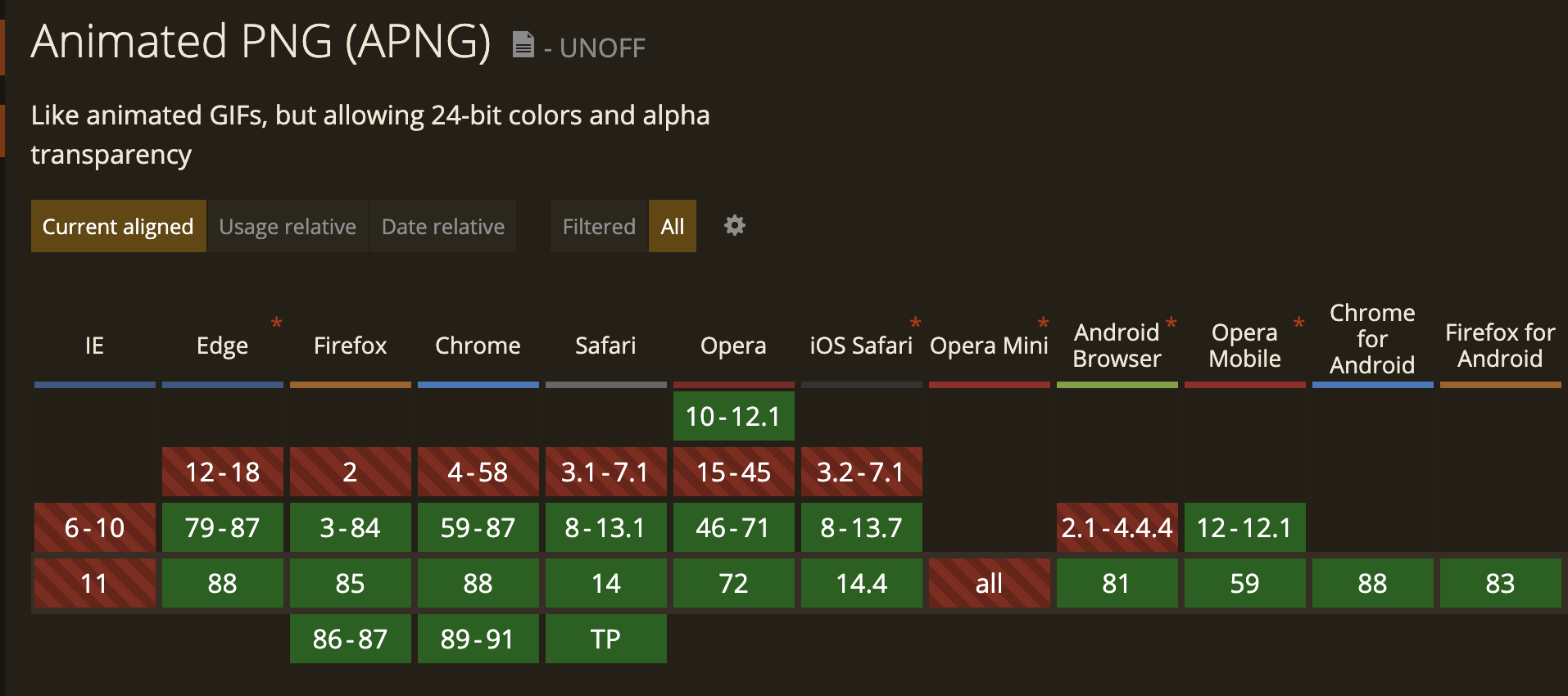Image resolution: width=1568 pixels, height=696 pixels.
Task: Click the Opera Mini all cell
Action: tap(989, 583)
